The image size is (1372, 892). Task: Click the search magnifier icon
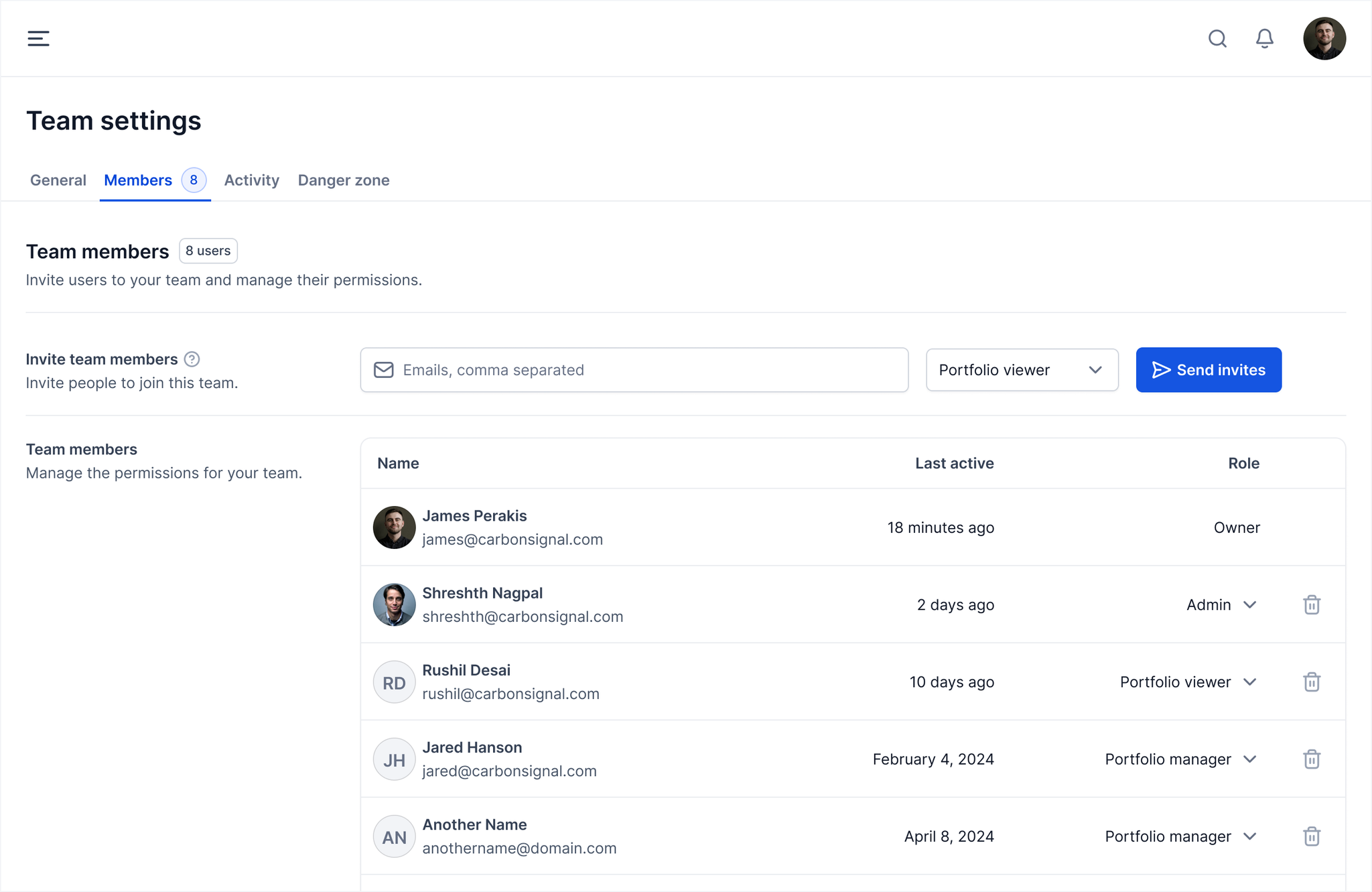1217,38
